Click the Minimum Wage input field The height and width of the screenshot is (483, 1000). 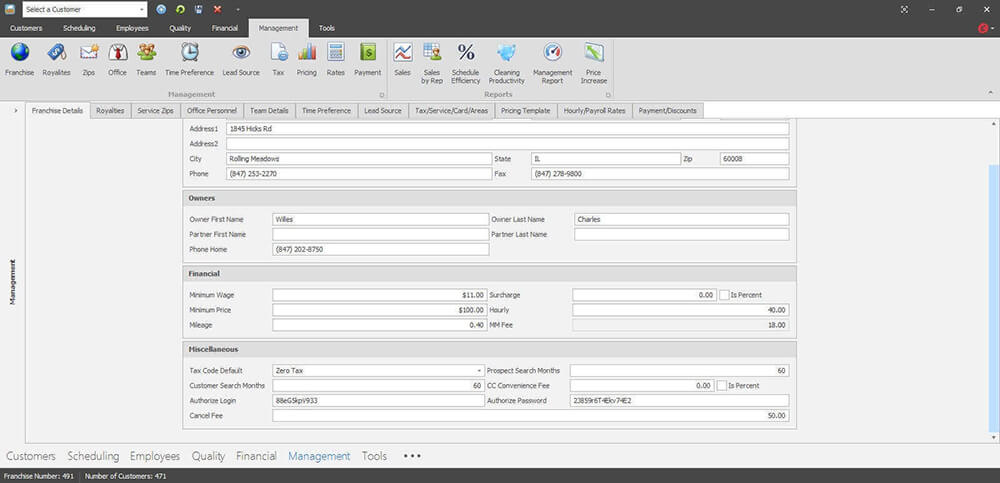coord(380,295)
